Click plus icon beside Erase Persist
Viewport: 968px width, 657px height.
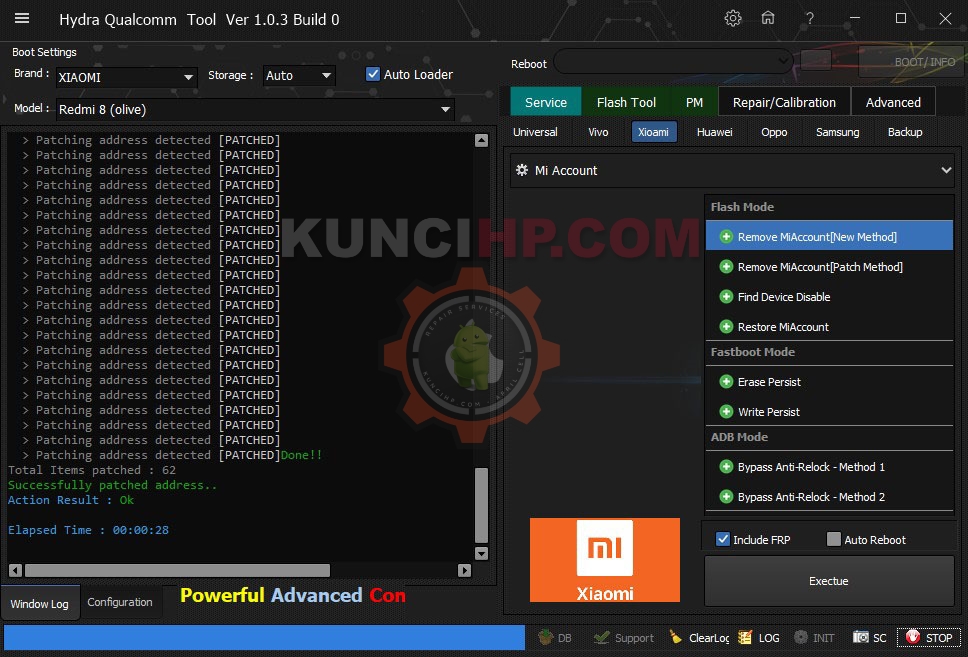(x=727, y=382)
